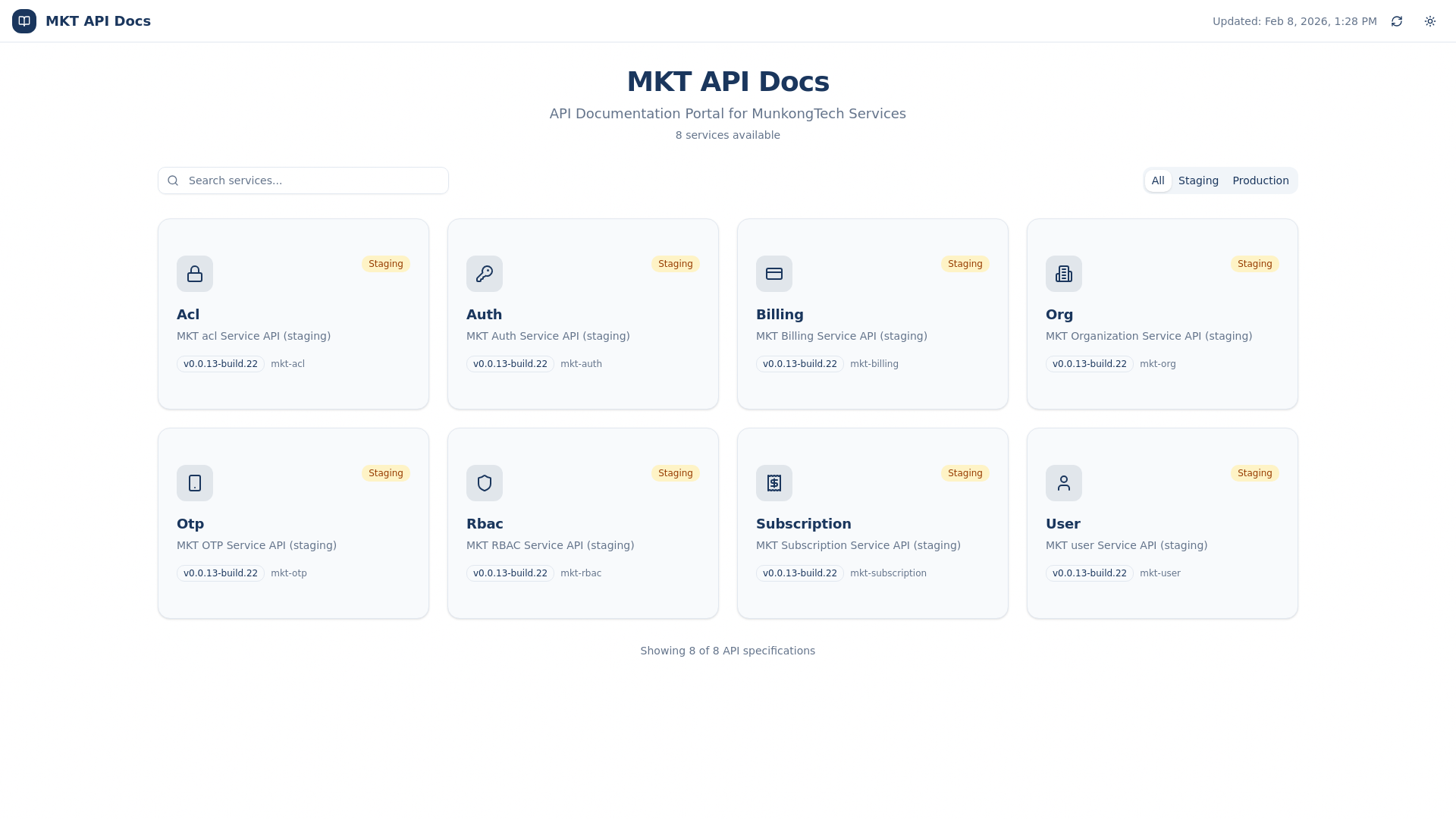Click version v0.0.13-build.22 on Otp card
The height and width of the screenshot is (819, 1456).
(x=221, y=573)
